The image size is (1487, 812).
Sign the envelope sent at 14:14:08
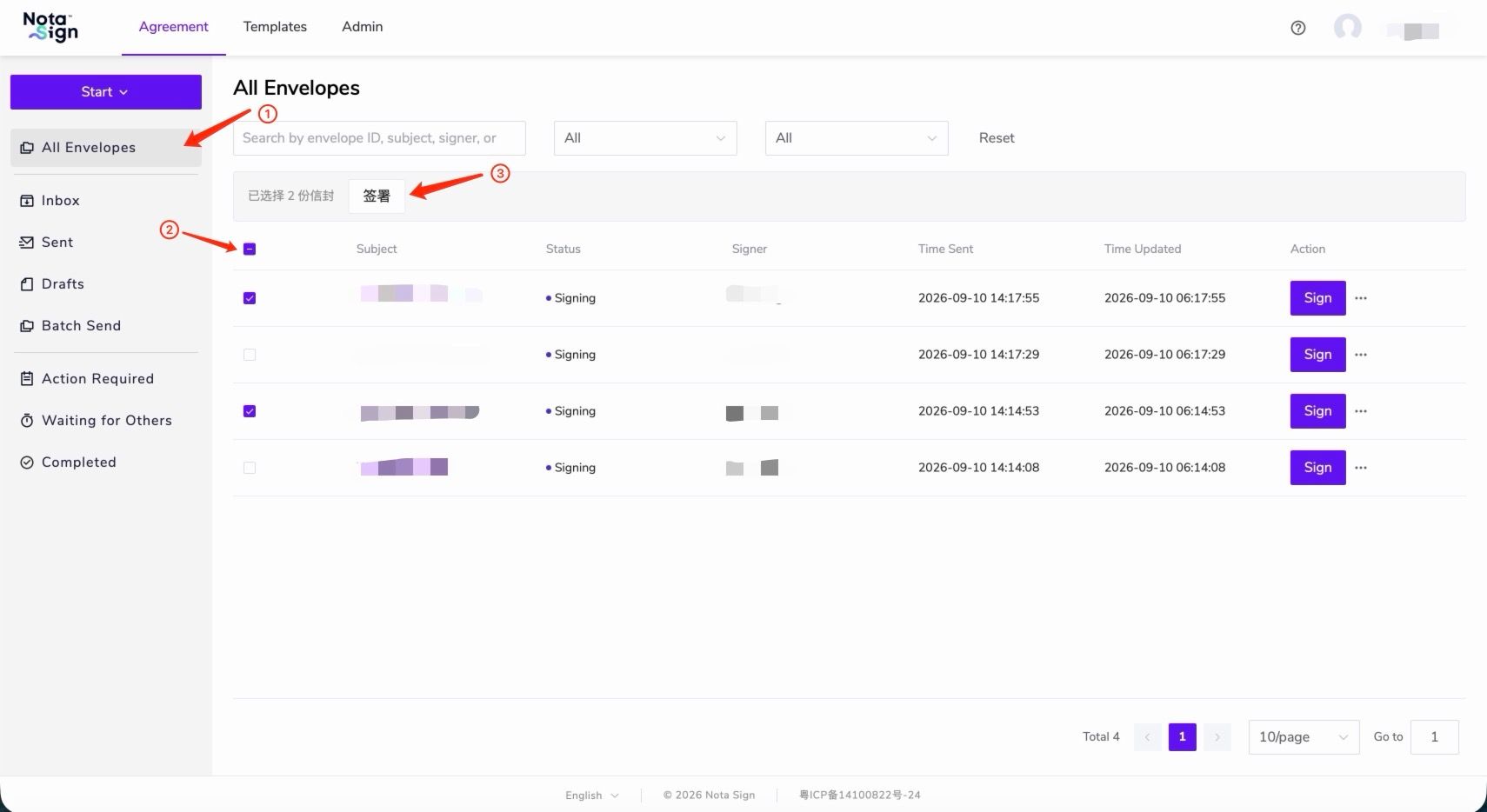(x=1318, y=468)
